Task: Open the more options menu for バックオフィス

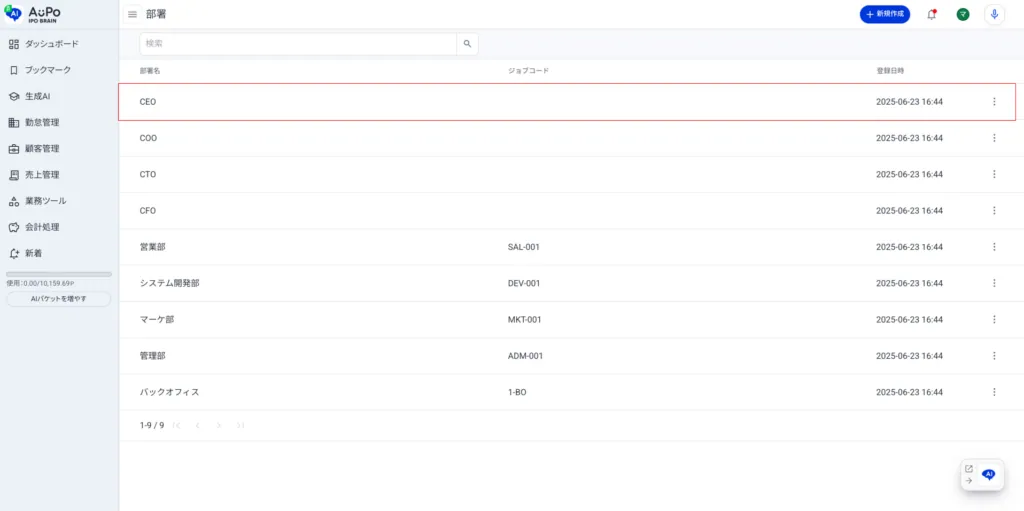Action: tap(994, 392)
